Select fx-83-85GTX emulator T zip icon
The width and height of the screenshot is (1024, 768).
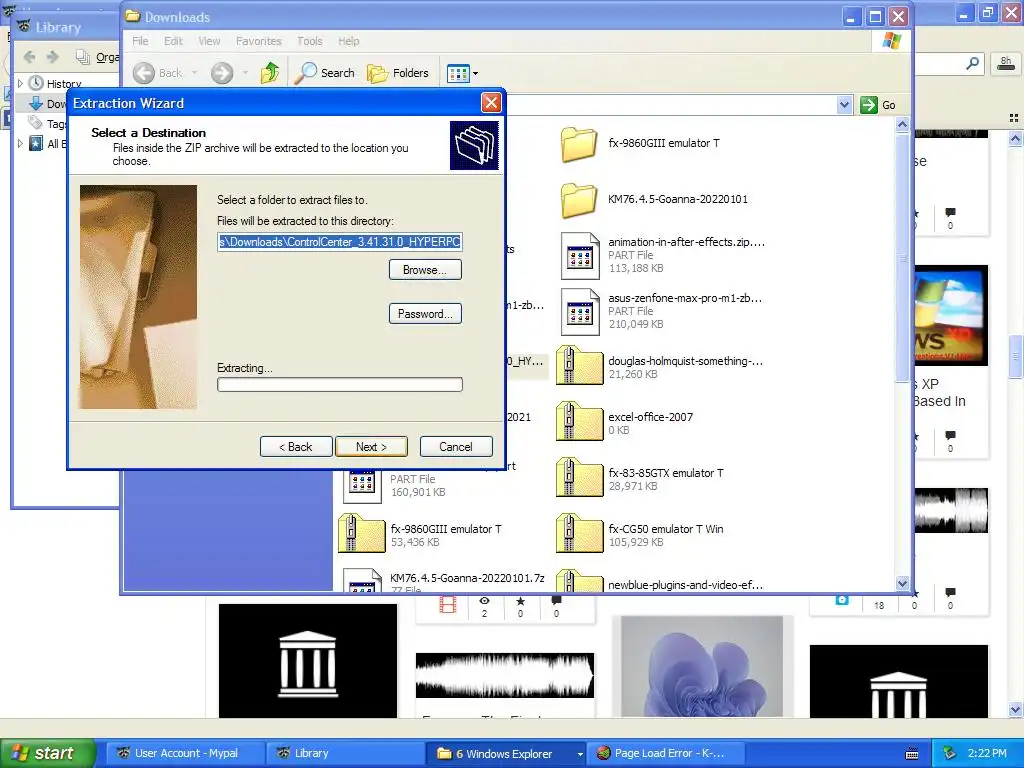tap(579, 479)
